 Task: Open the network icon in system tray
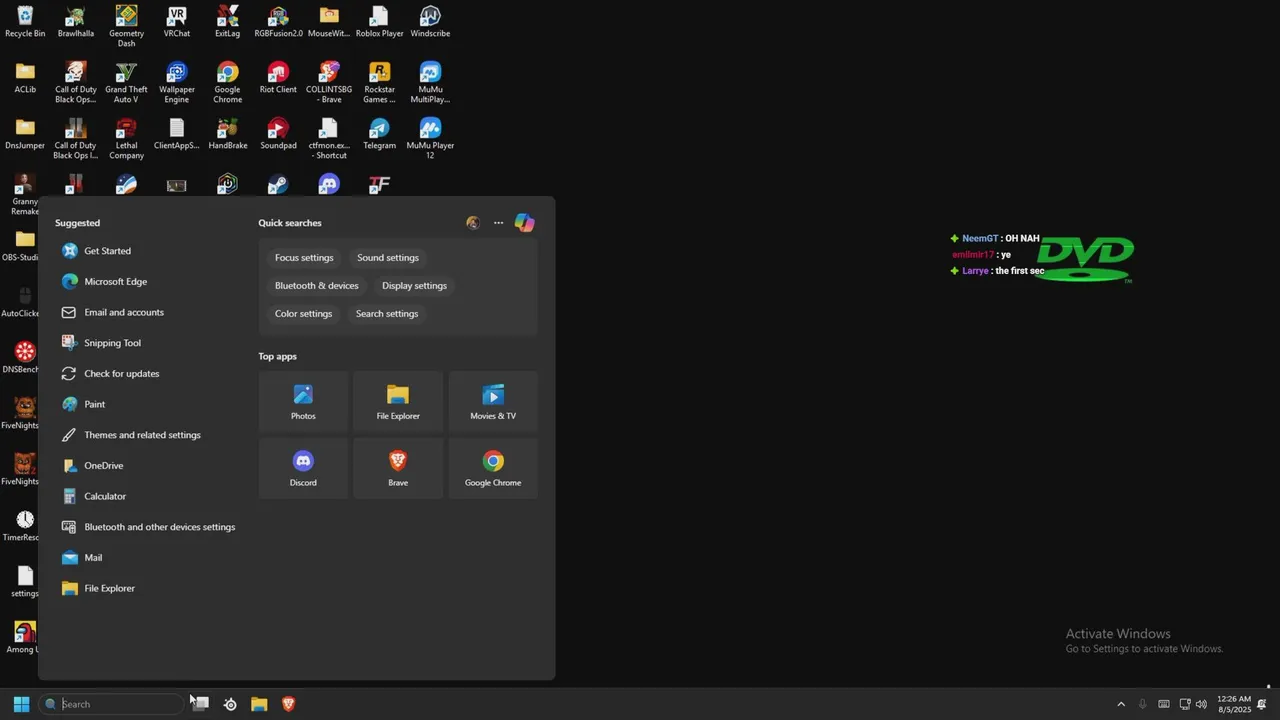(1185, 704)
